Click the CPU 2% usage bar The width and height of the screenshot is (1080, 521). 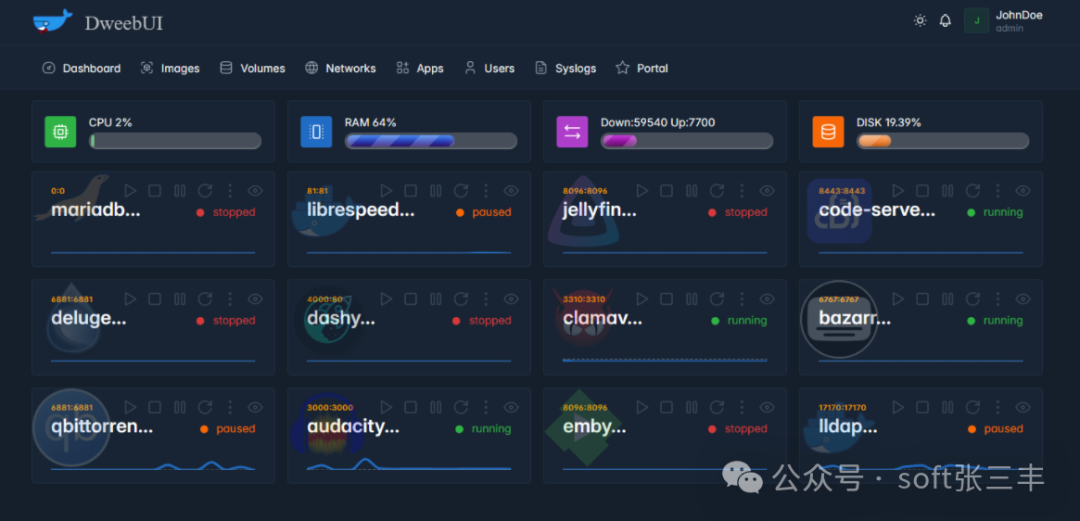click(175, 141)
